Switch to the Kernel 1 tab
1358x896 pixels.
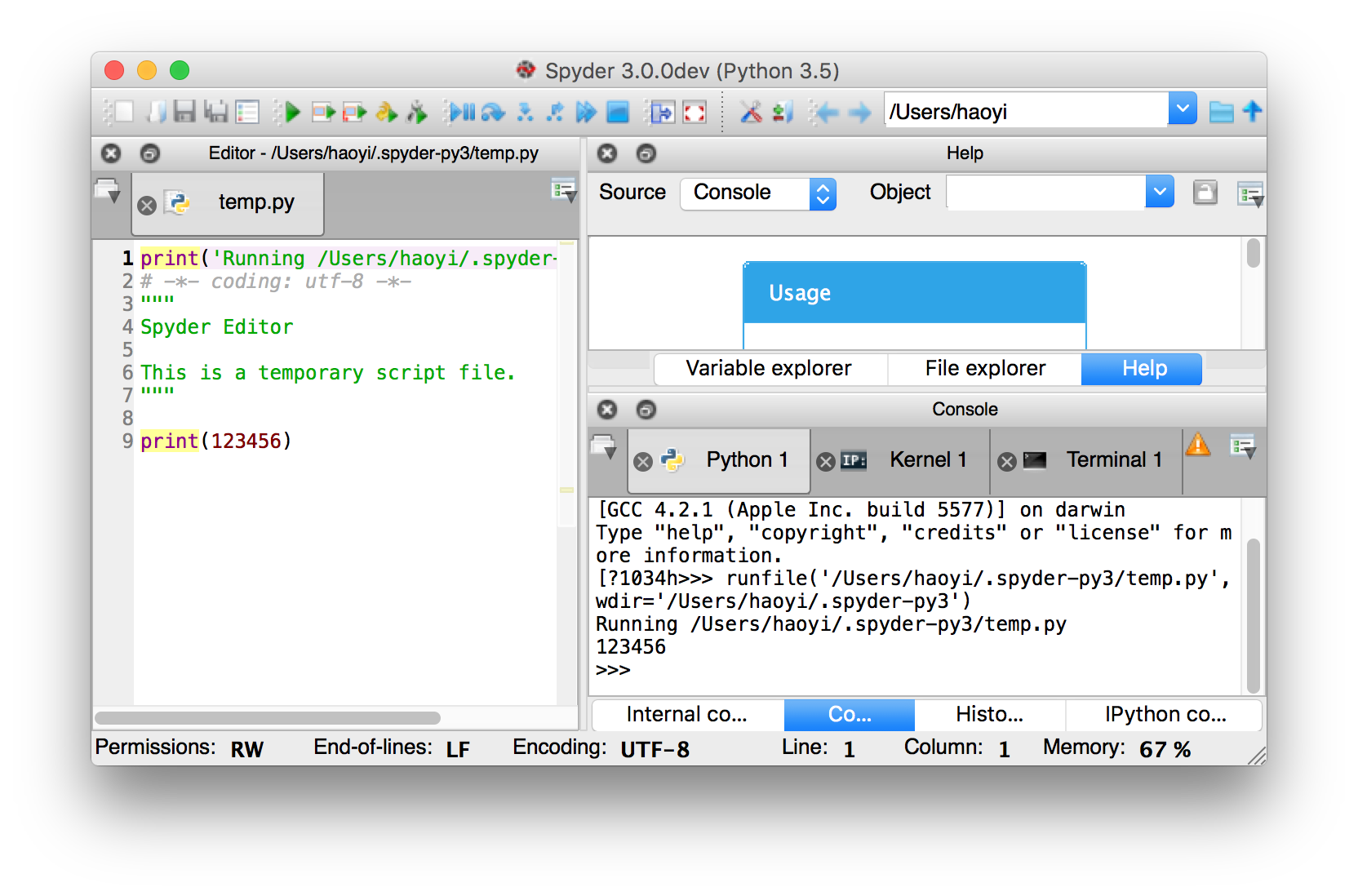pyautogui.click(x=901, y=460)
